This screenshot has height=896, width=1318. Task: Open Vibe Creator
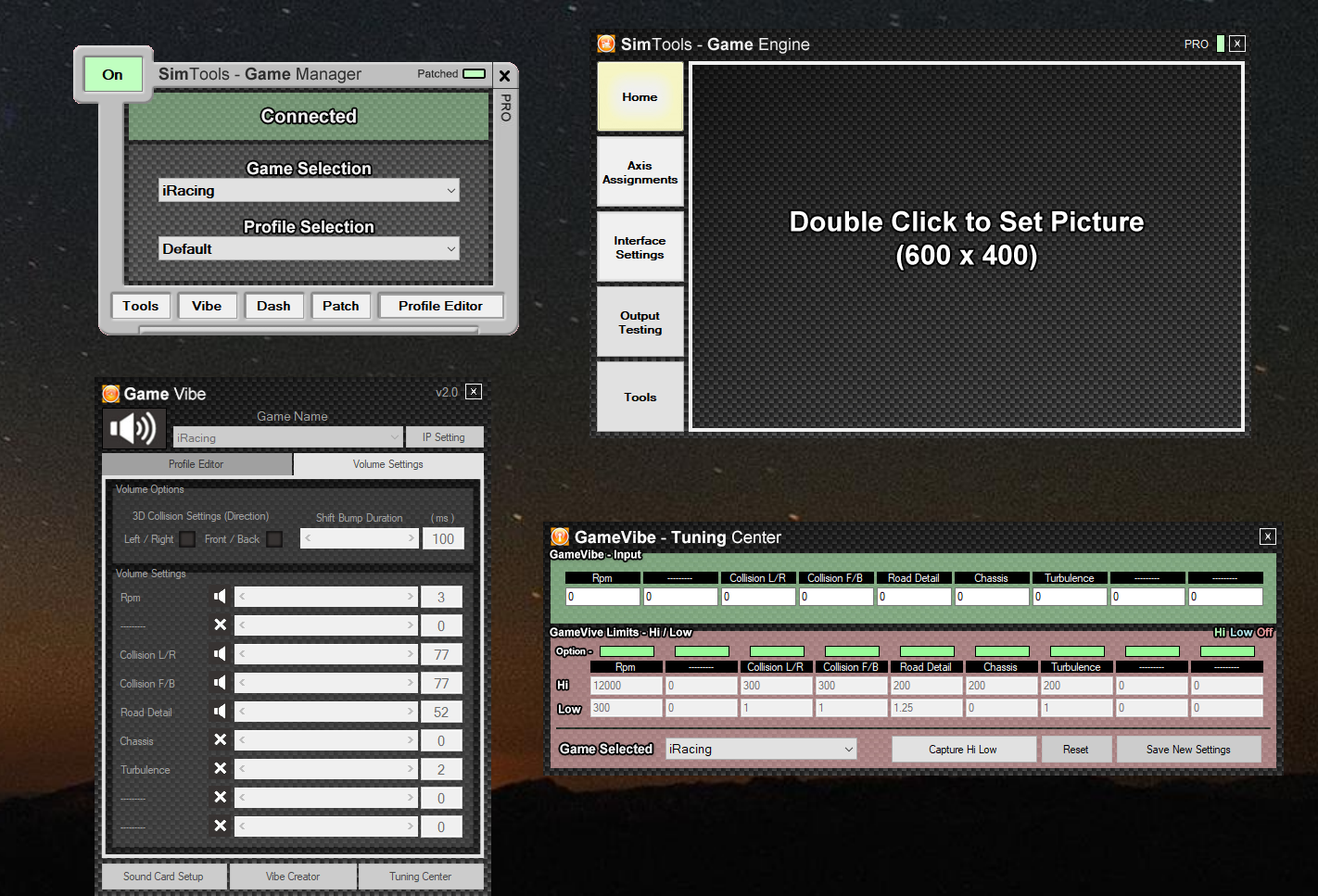pyautogui.click(x=293, y=877)
